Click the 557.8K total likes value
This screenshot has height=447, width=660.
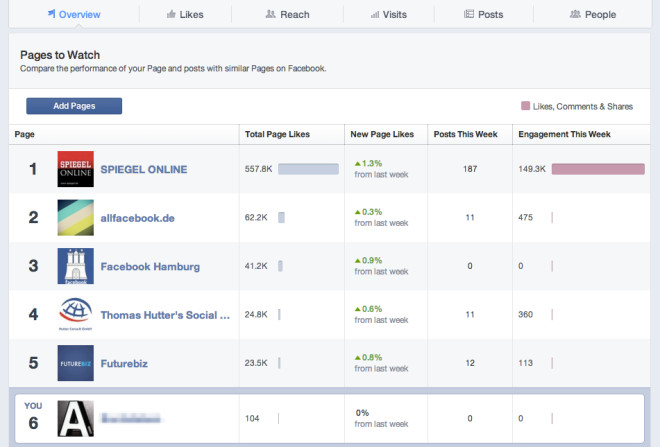coord(258,169)
